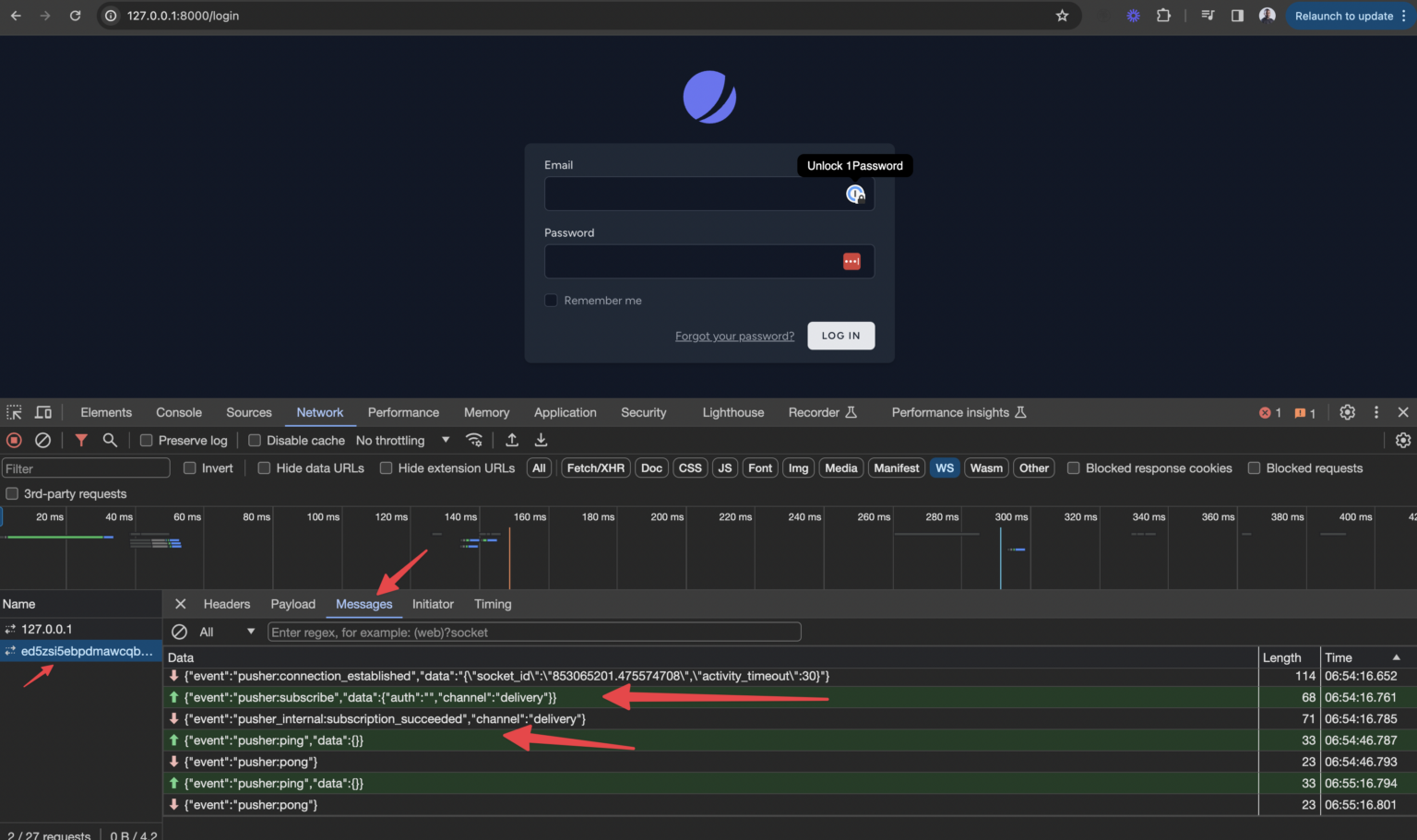Click the LOG IN button
This screenshot has height=840, width=1417.
tap(840, 336)
